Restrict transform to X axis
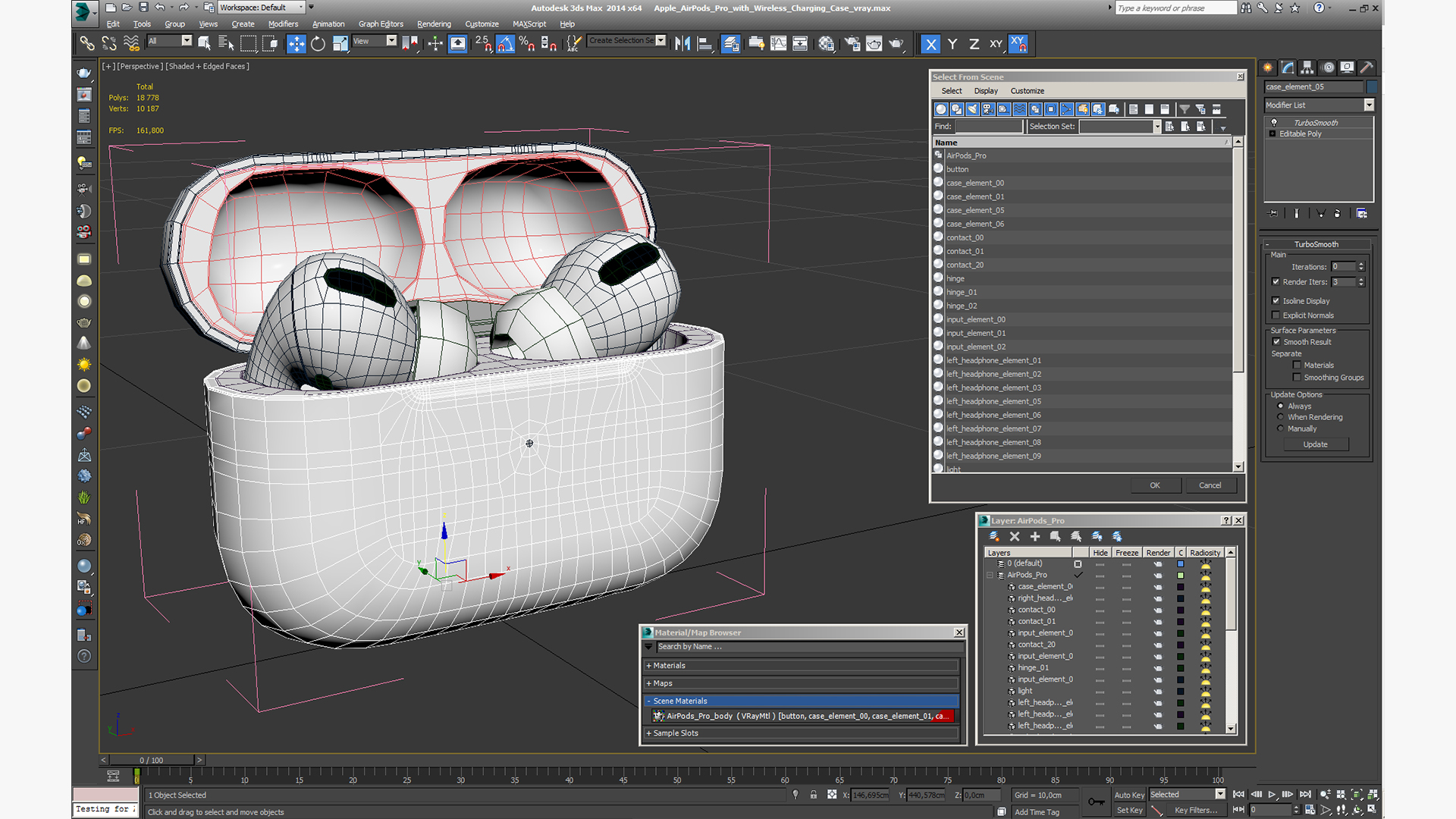Screen dimensions: 1456x819 point(930,44)
